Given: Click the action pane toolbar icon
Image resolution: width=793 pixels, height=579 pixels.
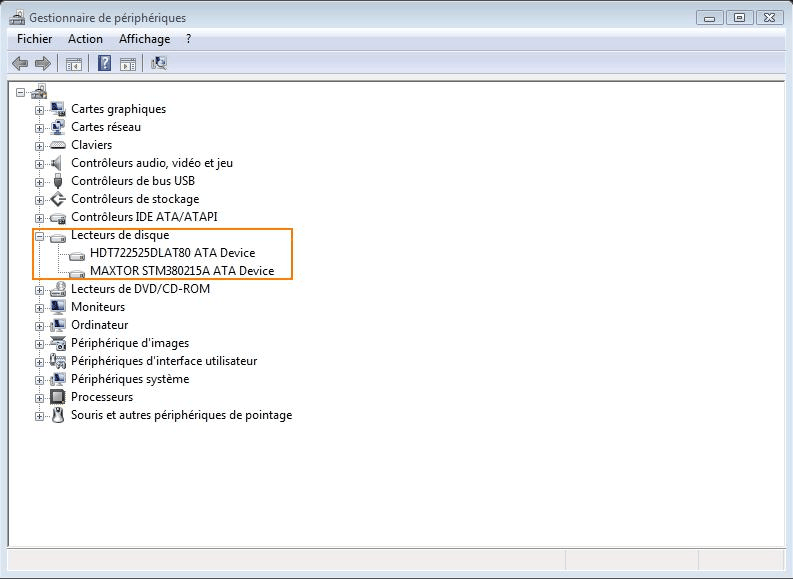Looking at the screenshot, I should (x=128, y=64).
